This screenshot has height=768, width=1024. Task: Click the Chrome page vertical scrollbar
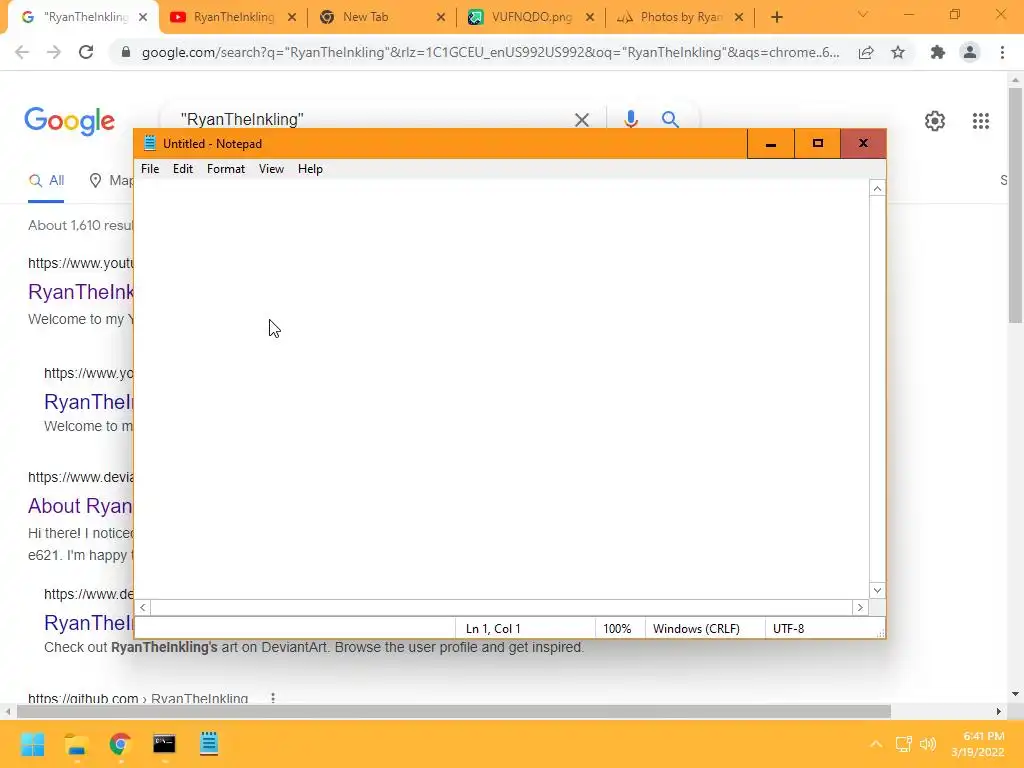click(x=1015, y=204)
